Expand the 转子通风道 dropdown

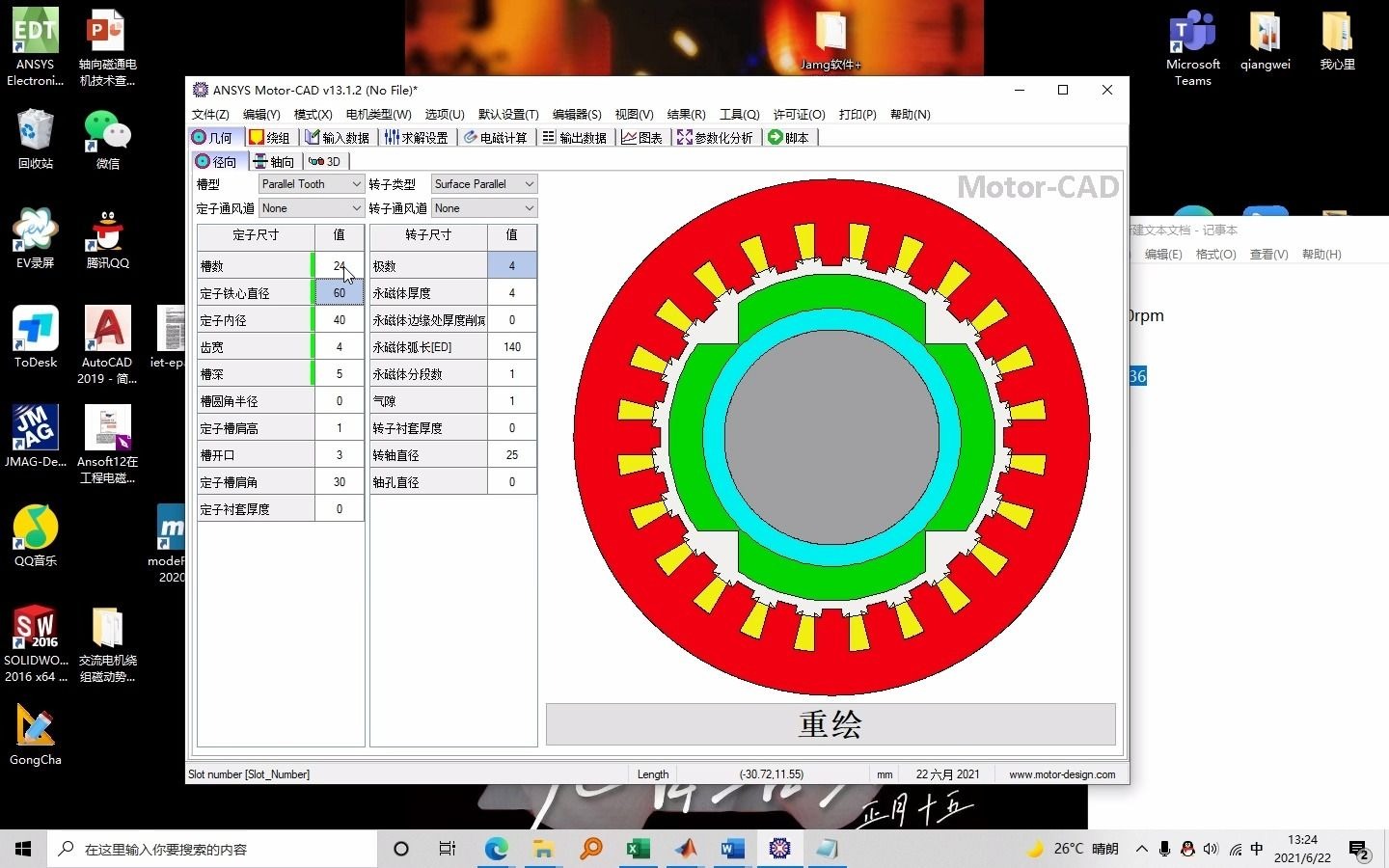click(x=483, y=208)
